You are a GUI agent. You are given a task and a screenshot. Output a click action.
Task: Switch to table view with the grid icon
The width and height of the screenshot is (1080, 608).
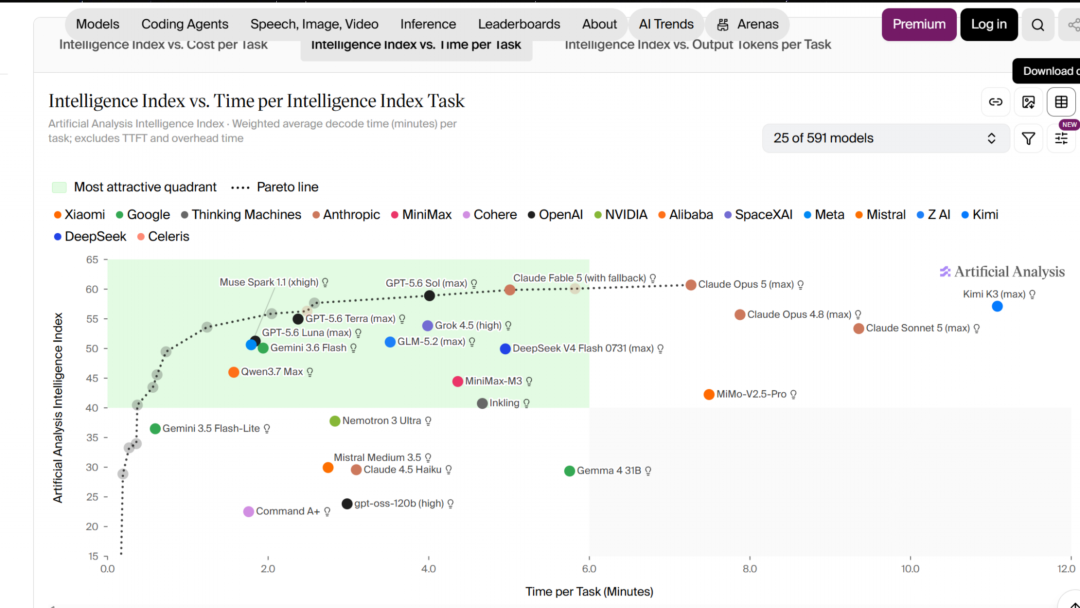(x=1061, y=102)
